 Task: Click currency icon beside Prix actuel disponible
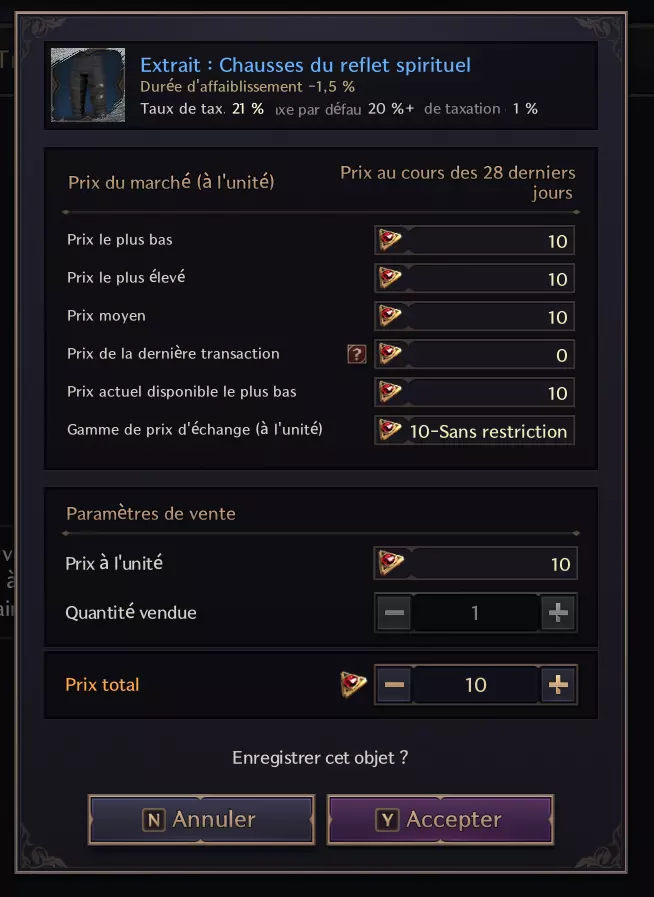pos(389,392)
